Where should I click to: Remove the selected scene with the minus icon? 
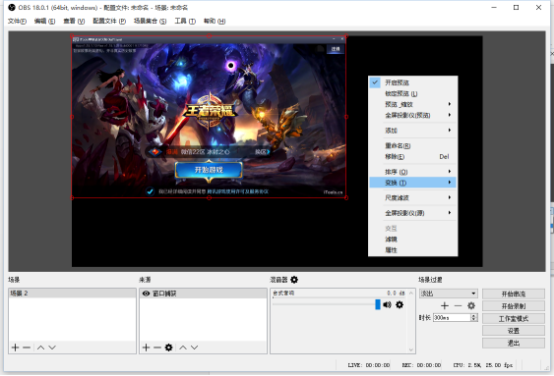tap(26, 347)
